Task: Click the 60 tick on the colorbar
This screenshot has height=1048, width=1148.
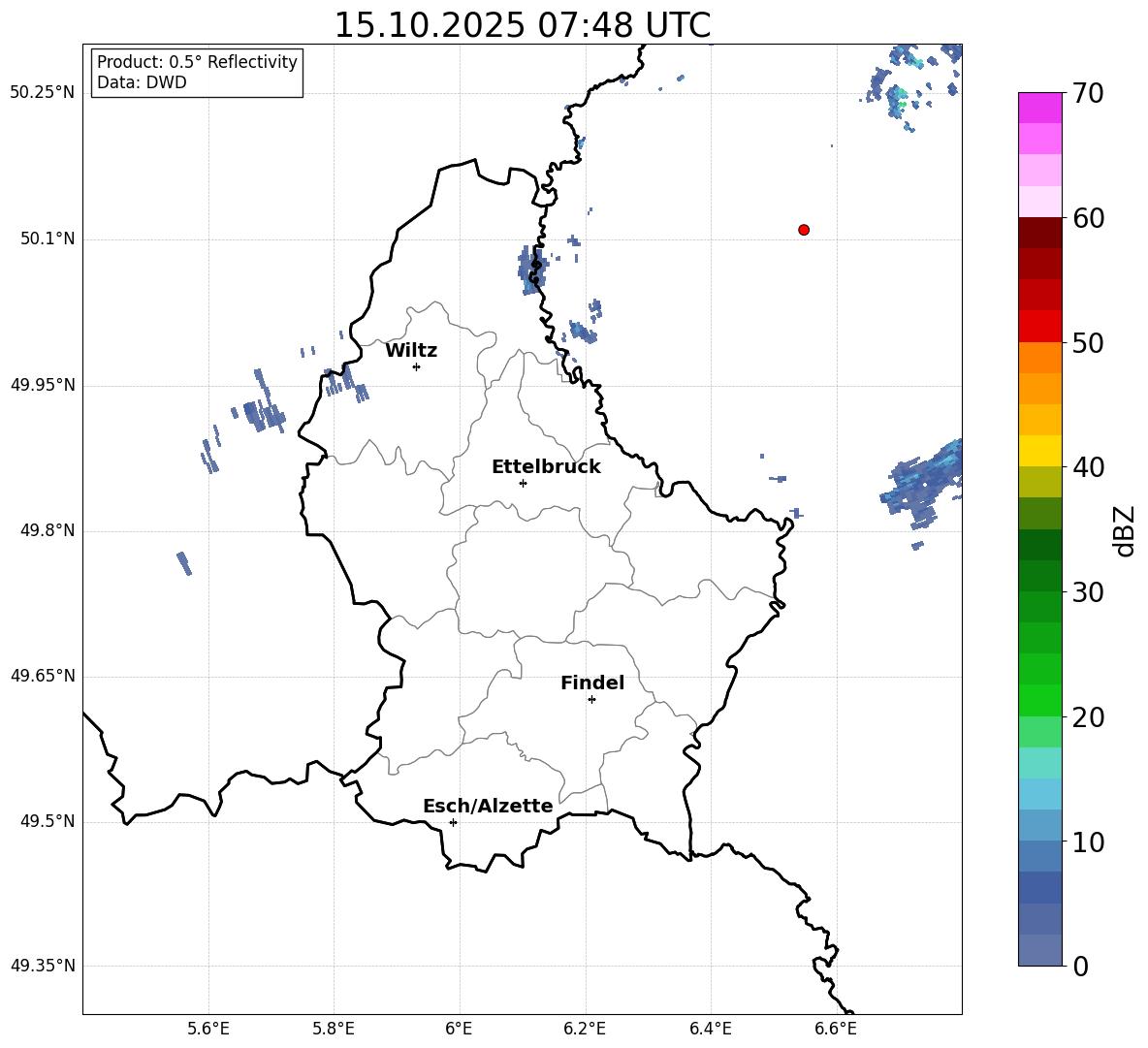Action: tap(1088, 218)
